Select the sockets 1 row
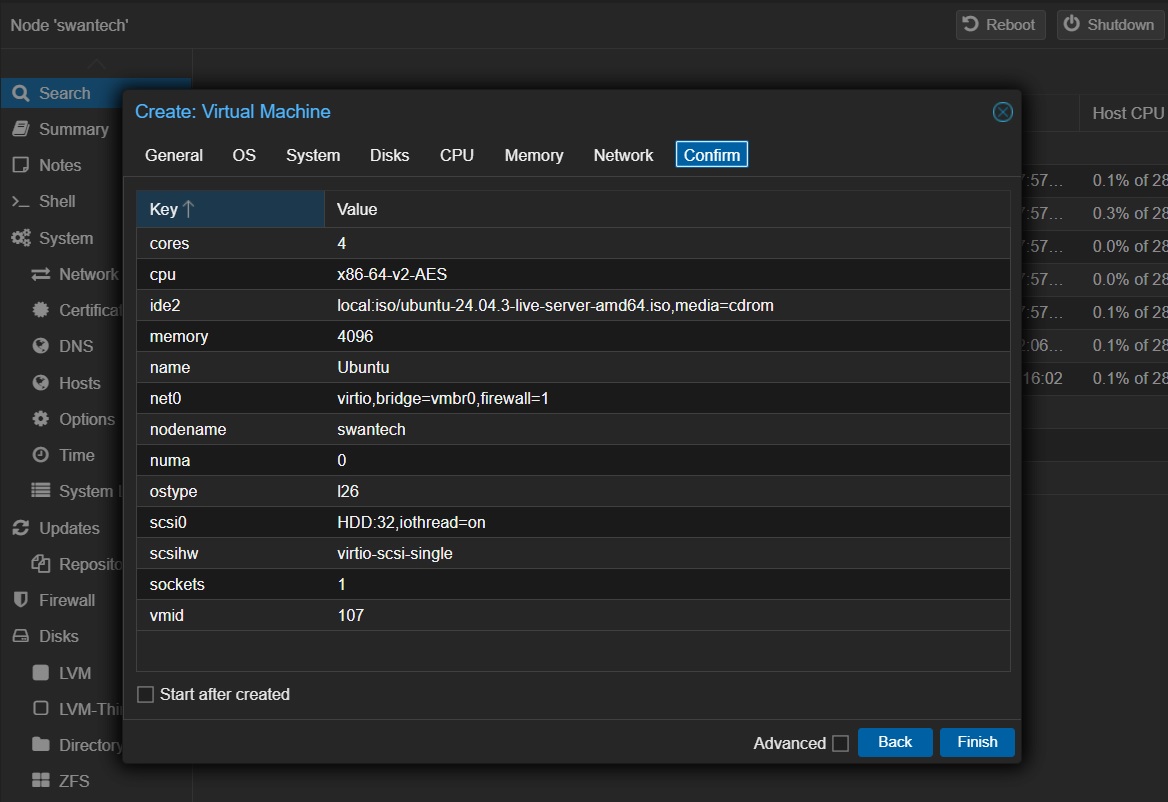Image resolution: width=1168 pixels, height=802 pixels. pyautogui.click(x=573, y=585)
